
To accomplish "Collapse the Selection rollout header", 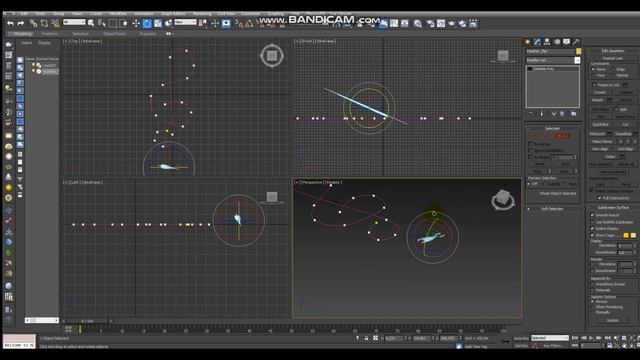I will point(552,129).
